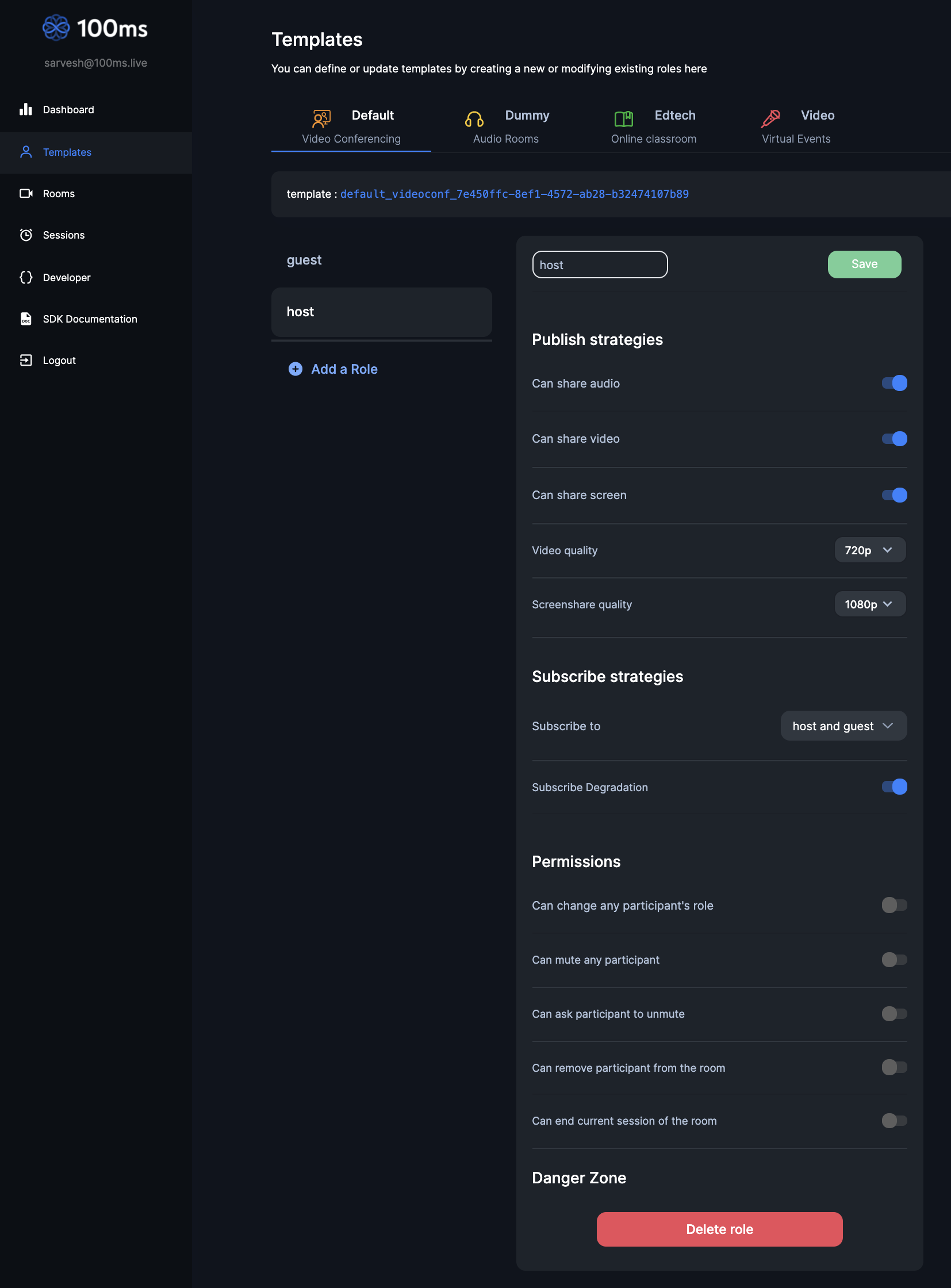Click the Developer curly braces icon

(26, 277)
